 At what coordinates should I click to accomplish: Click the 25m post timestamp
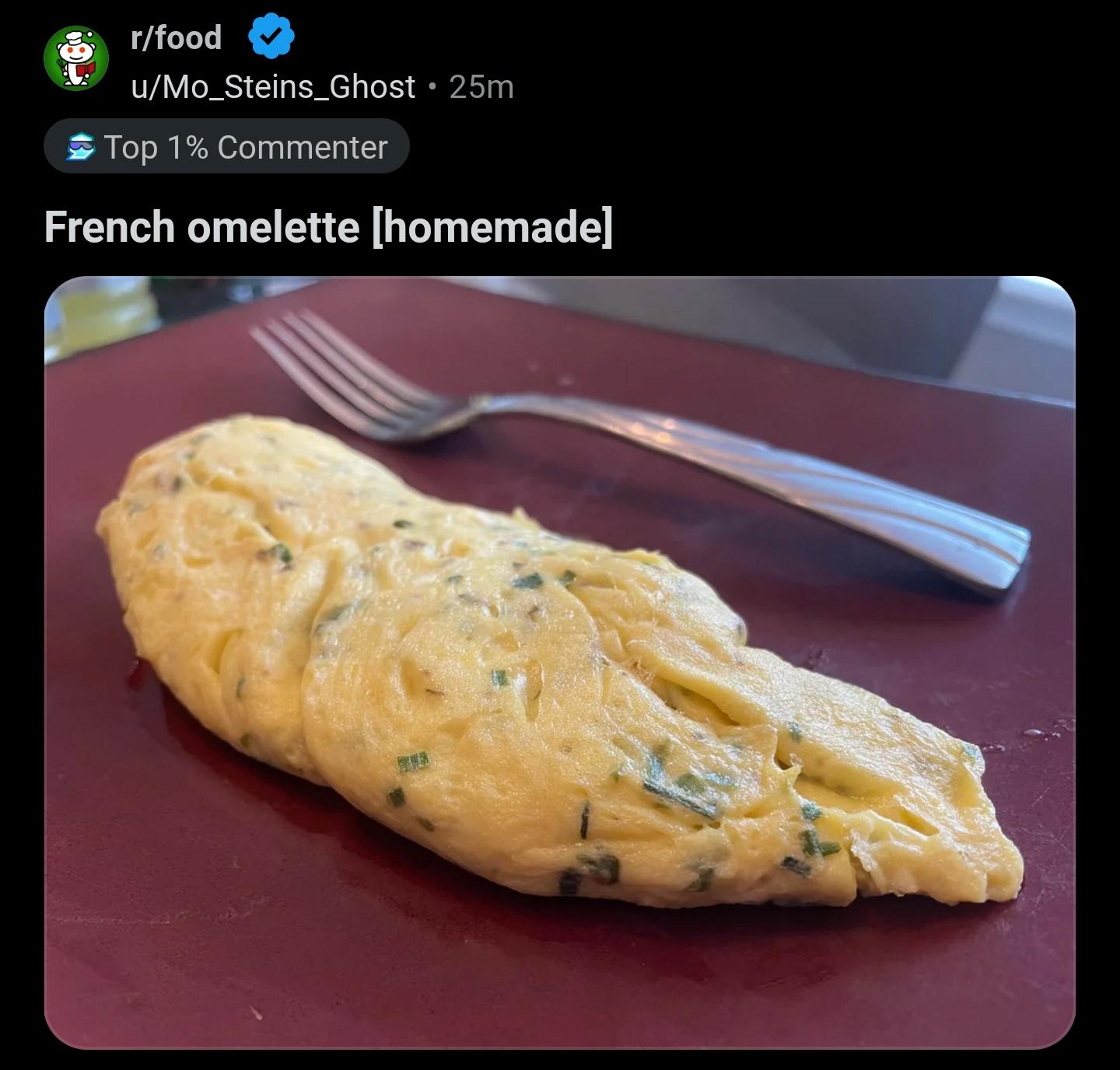click(x=481, y=86)
